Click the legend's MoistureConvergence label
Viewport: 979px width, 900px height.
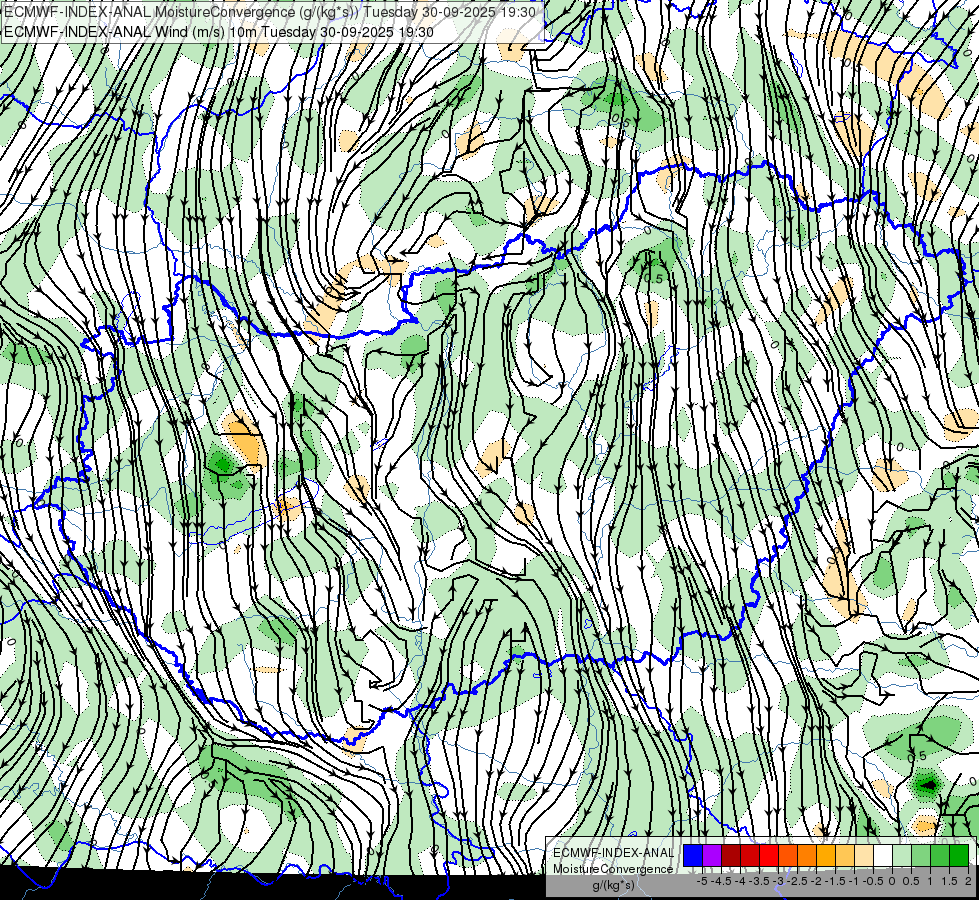tap(613, 869)
